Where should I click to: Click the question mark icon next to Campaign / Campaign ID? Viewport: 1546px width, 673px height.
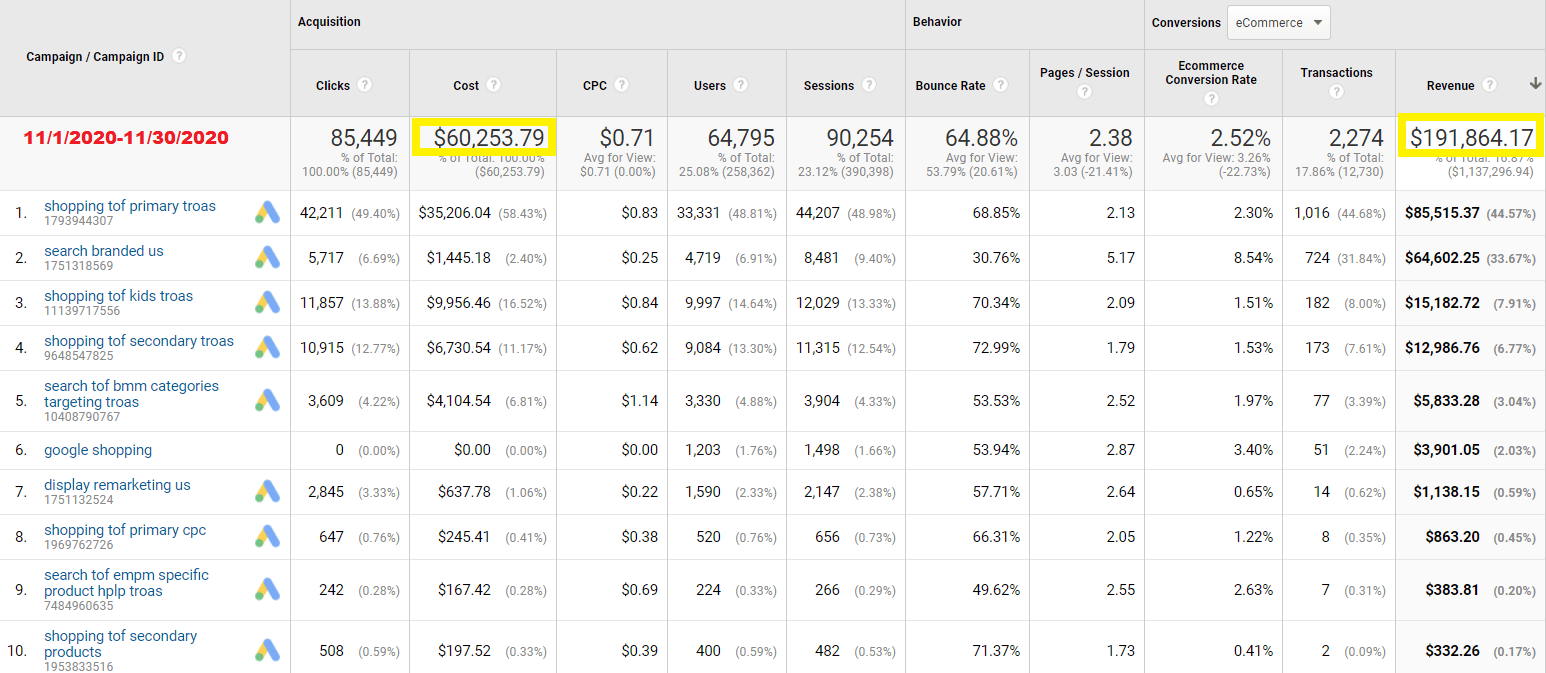pos(179,56)
